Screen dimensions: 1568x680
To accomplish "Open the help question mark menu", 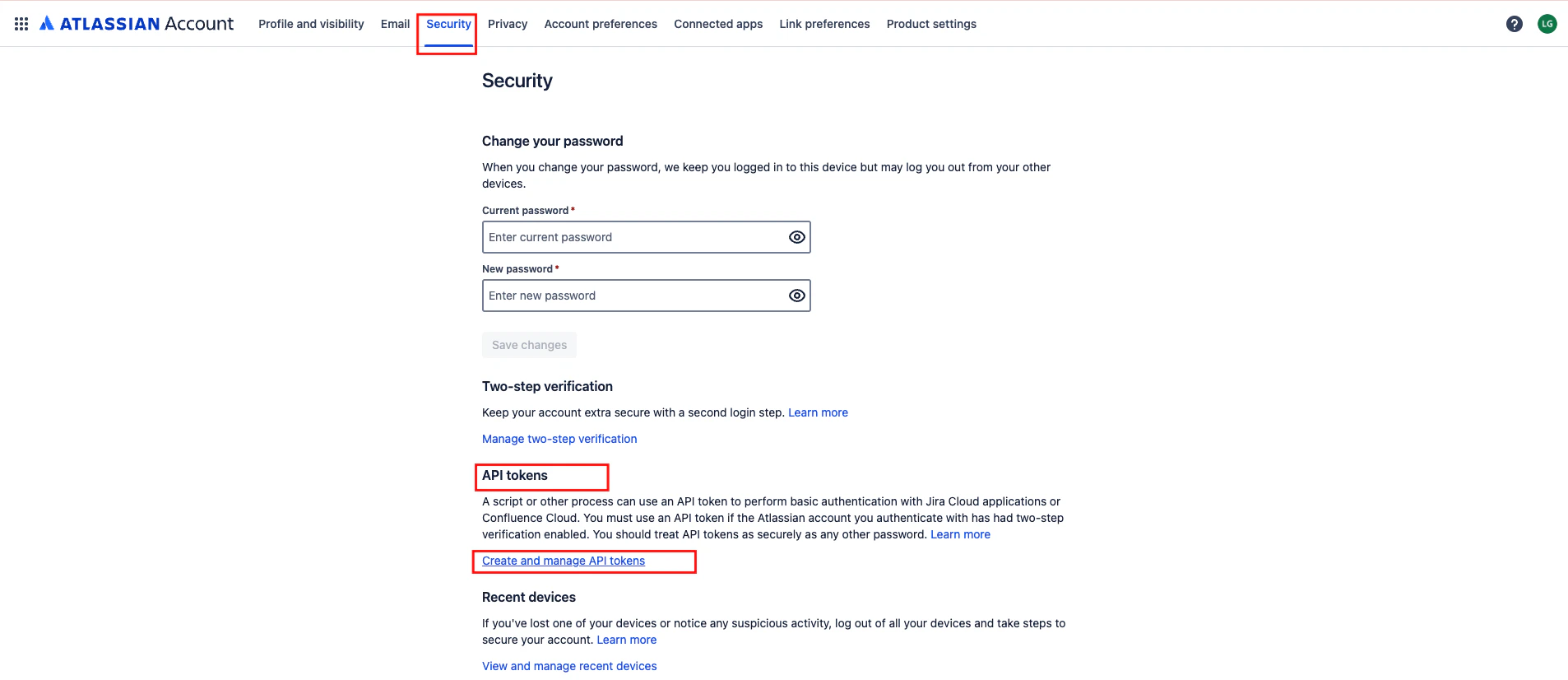I will [1515, 23].
